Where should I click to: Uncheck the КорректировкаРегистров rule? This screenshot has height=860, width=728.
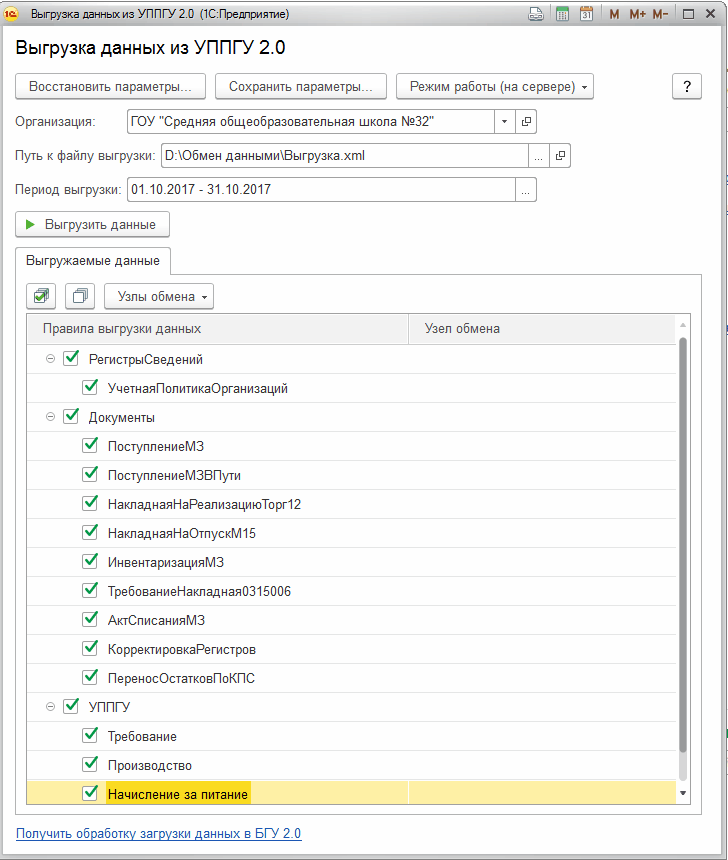pyautogui.click(x=90, y=649)
